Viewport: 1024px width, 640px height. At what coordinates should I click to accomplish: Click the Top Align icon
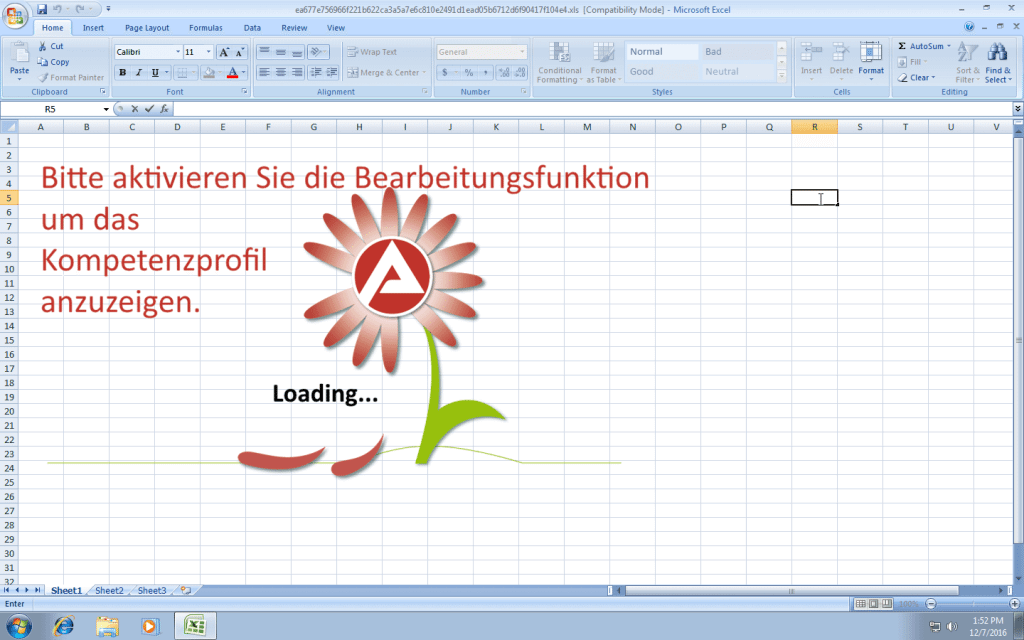click(x=264, y=52)
